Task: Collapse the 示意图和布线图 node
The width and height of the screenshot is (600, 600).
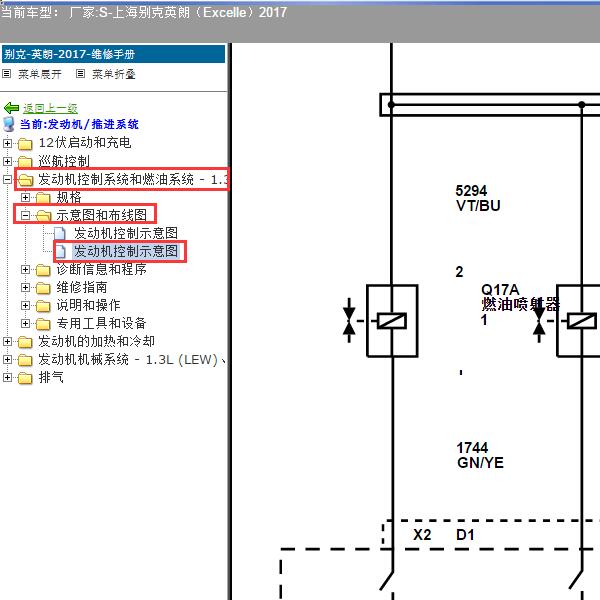Action: pos(25,215)
